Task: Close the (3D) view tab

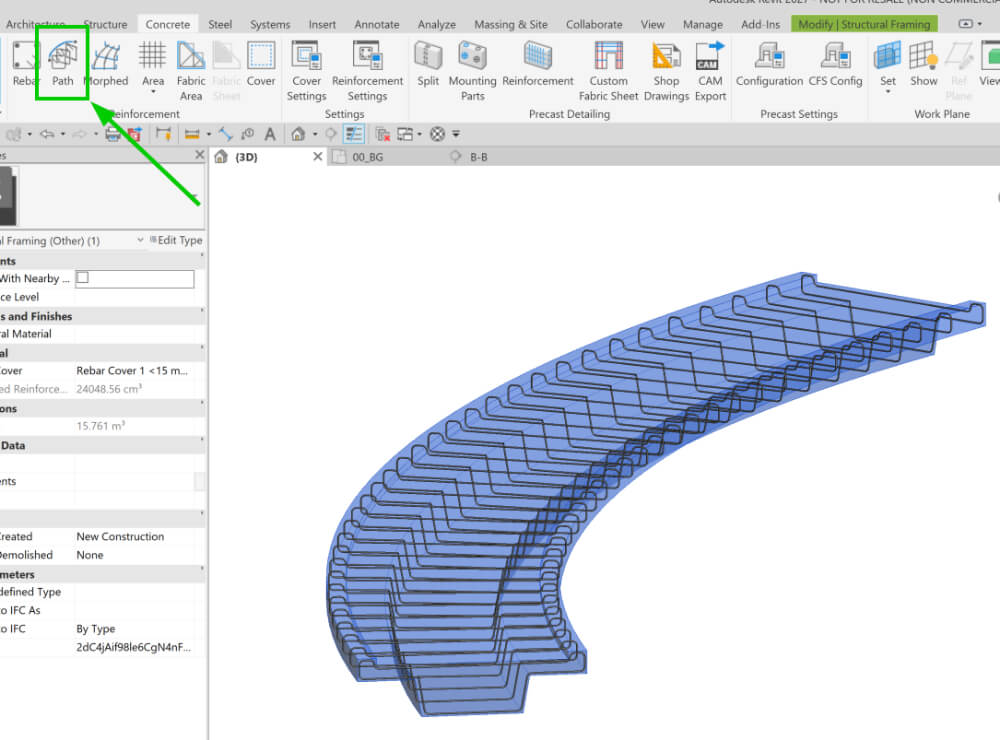Action: [x=318, y=156]
